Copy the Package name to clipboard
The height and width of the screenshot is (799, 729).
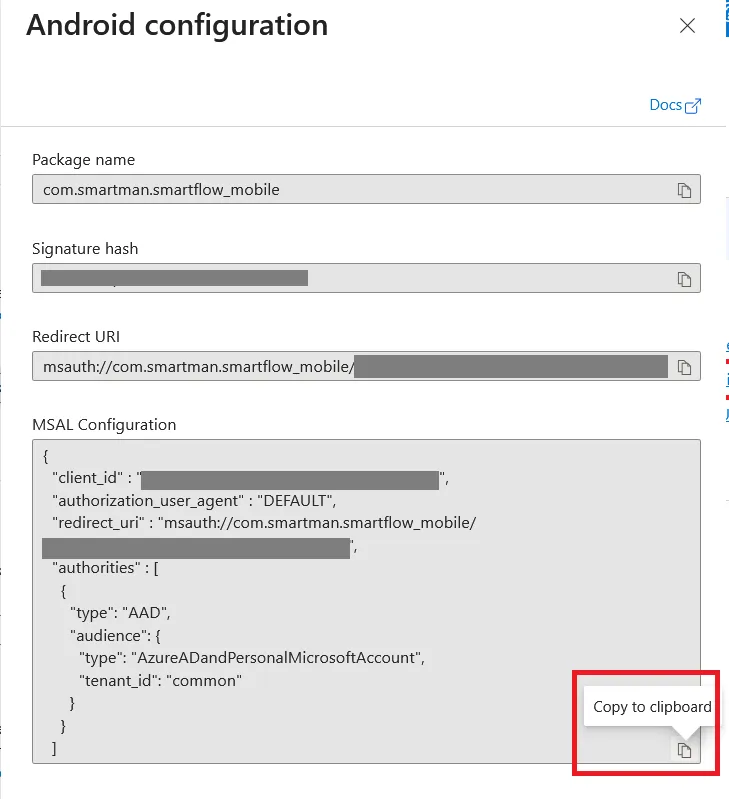tap(684, 190)
